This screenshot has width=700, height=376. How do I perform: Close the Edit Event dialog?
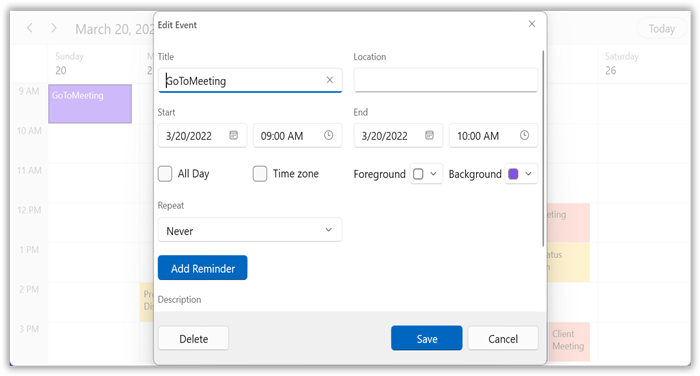coord(532,24)
